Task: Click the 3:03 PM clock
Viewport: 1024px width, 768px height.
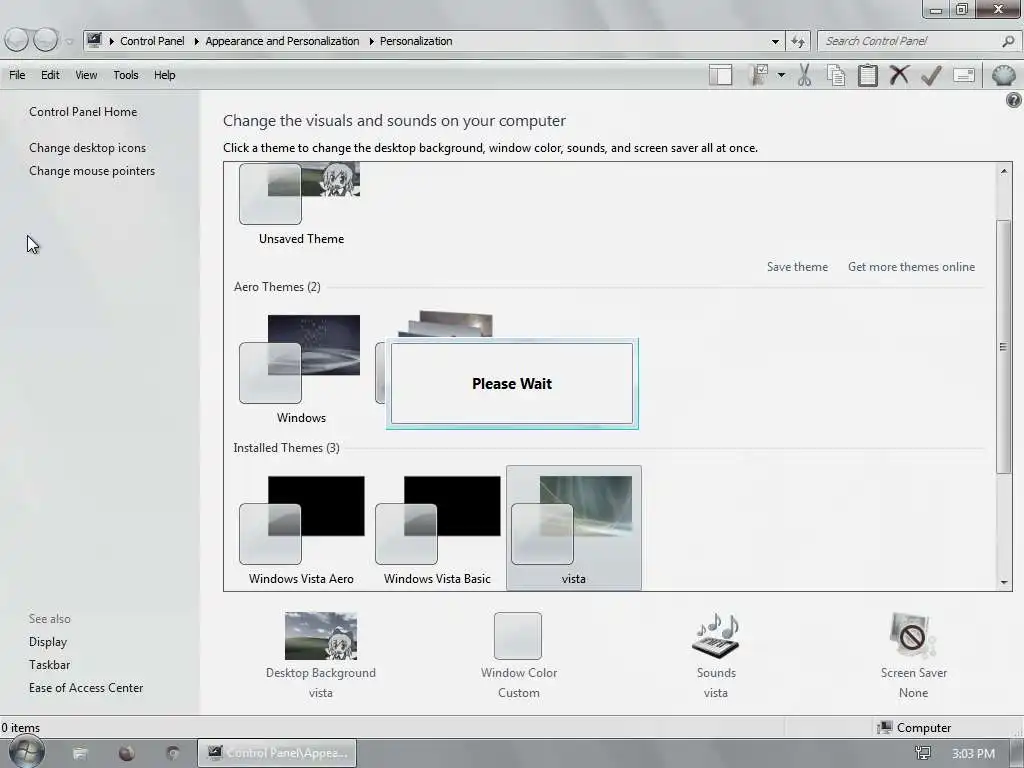Action: coord(973,754)
